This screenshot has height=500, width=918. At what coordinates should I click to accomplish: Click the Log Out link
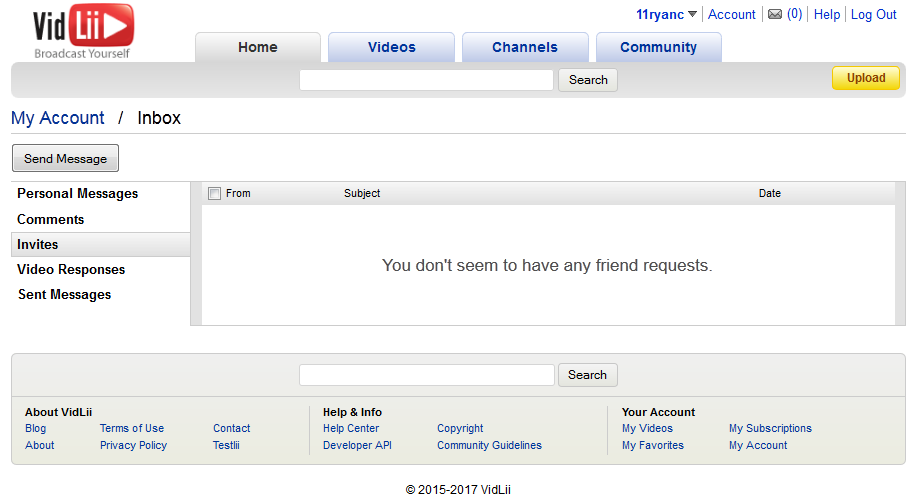click(x=873, y=15)
